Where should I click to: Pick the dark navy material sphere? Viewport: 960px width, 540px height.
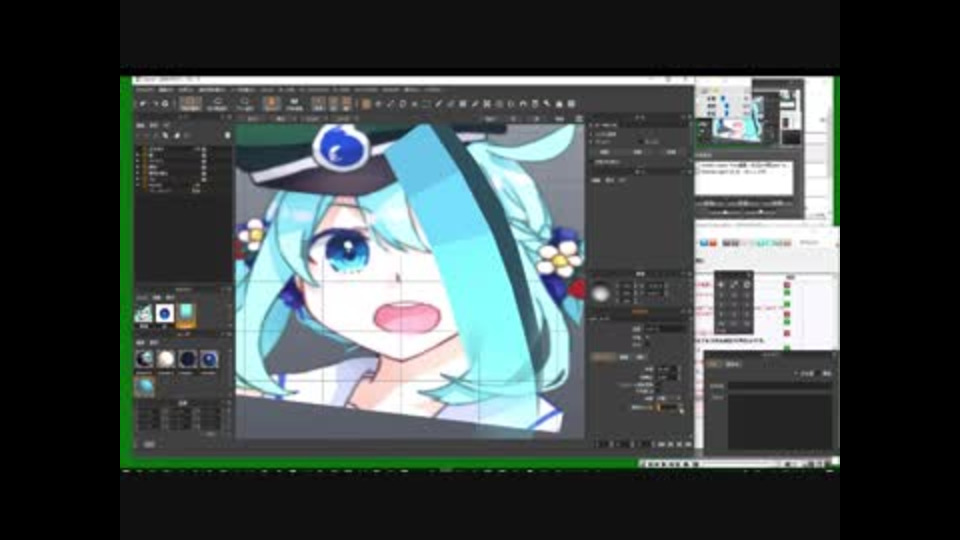pyautogui.click(x=187, y=359)
